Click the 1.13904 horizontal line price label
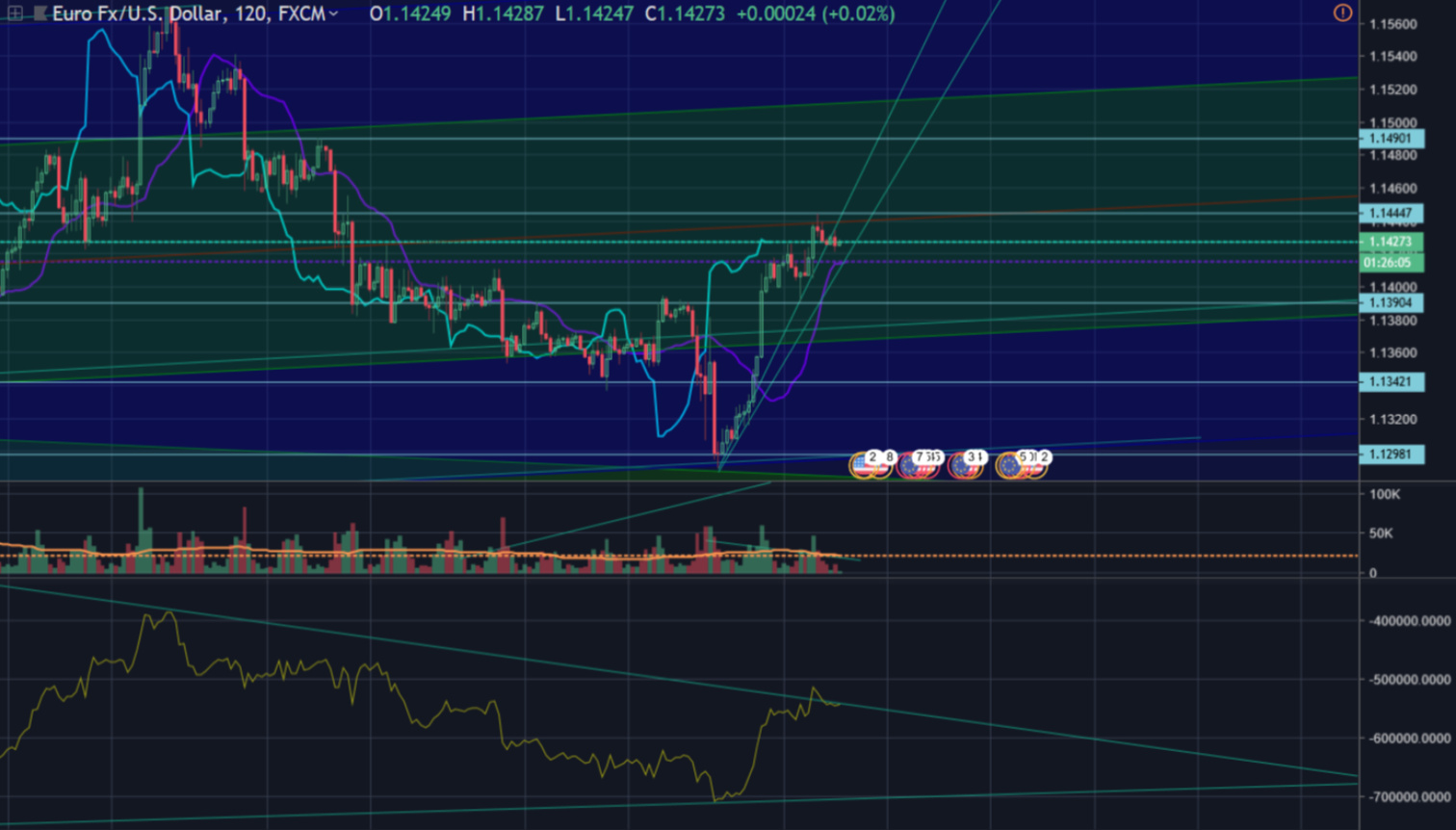The height and width of the screenshot is (830, 1456). click(1391, 302)
